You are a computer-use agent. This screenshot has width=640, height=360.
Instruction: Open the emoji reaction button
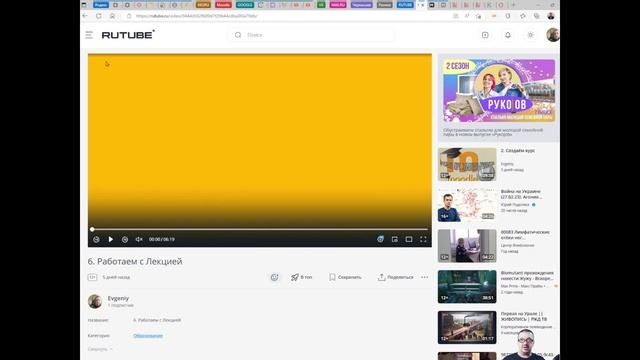tap(274, 277)
